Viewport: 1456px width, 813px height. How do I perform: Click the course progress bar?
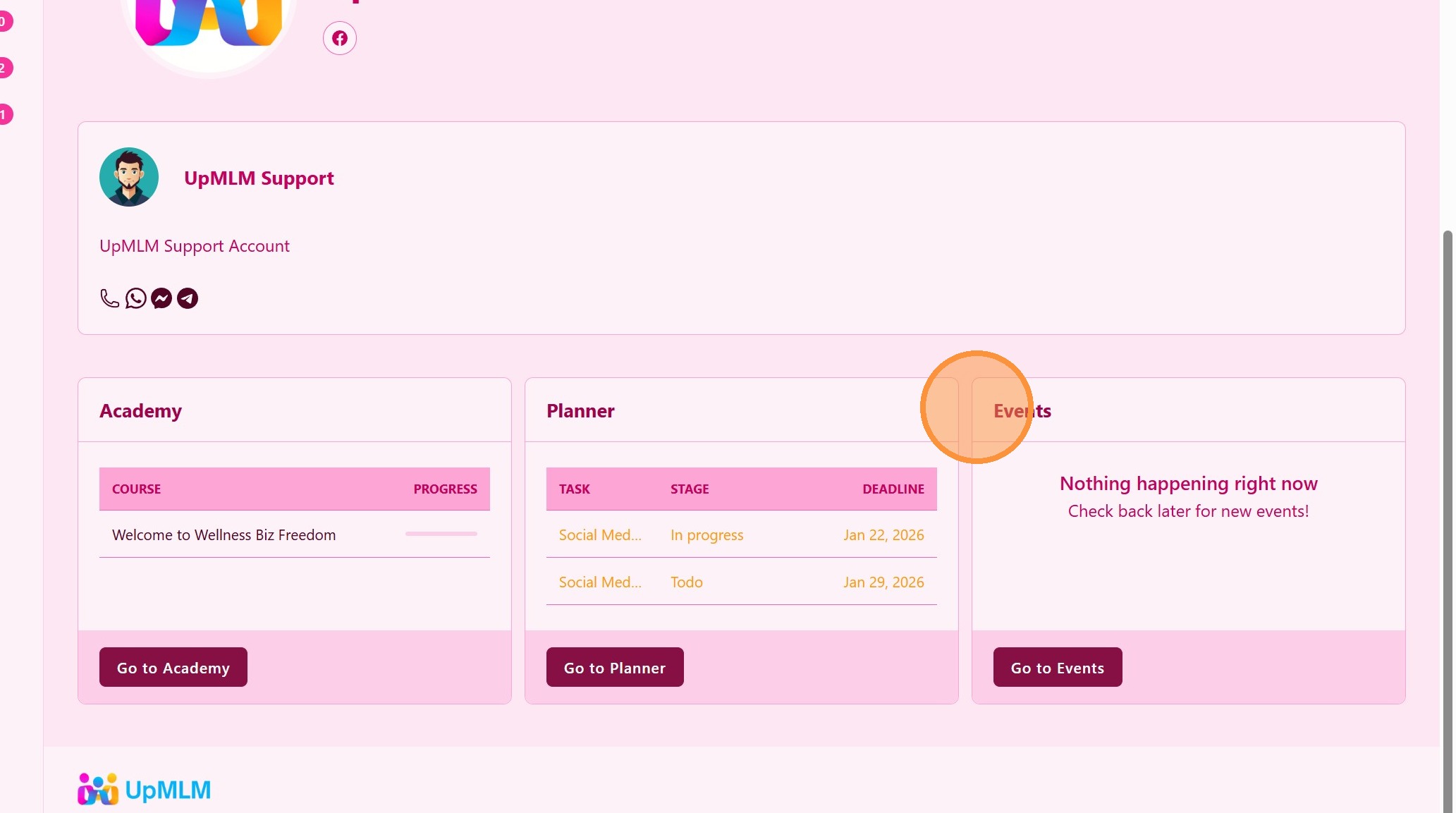coord(441,534)
